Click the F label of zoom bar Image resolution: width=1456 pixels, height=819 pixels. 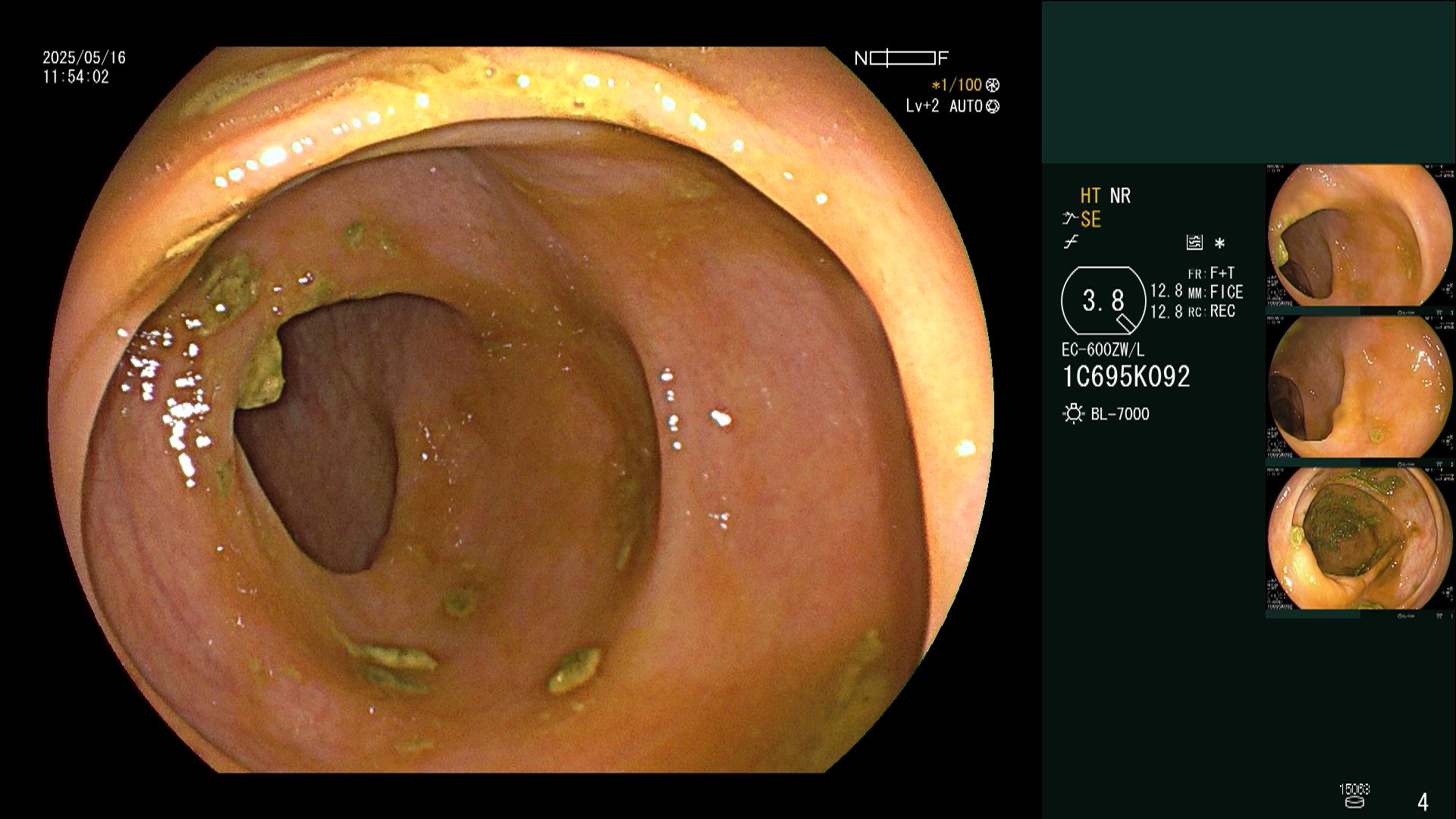[x=943, y=58]
